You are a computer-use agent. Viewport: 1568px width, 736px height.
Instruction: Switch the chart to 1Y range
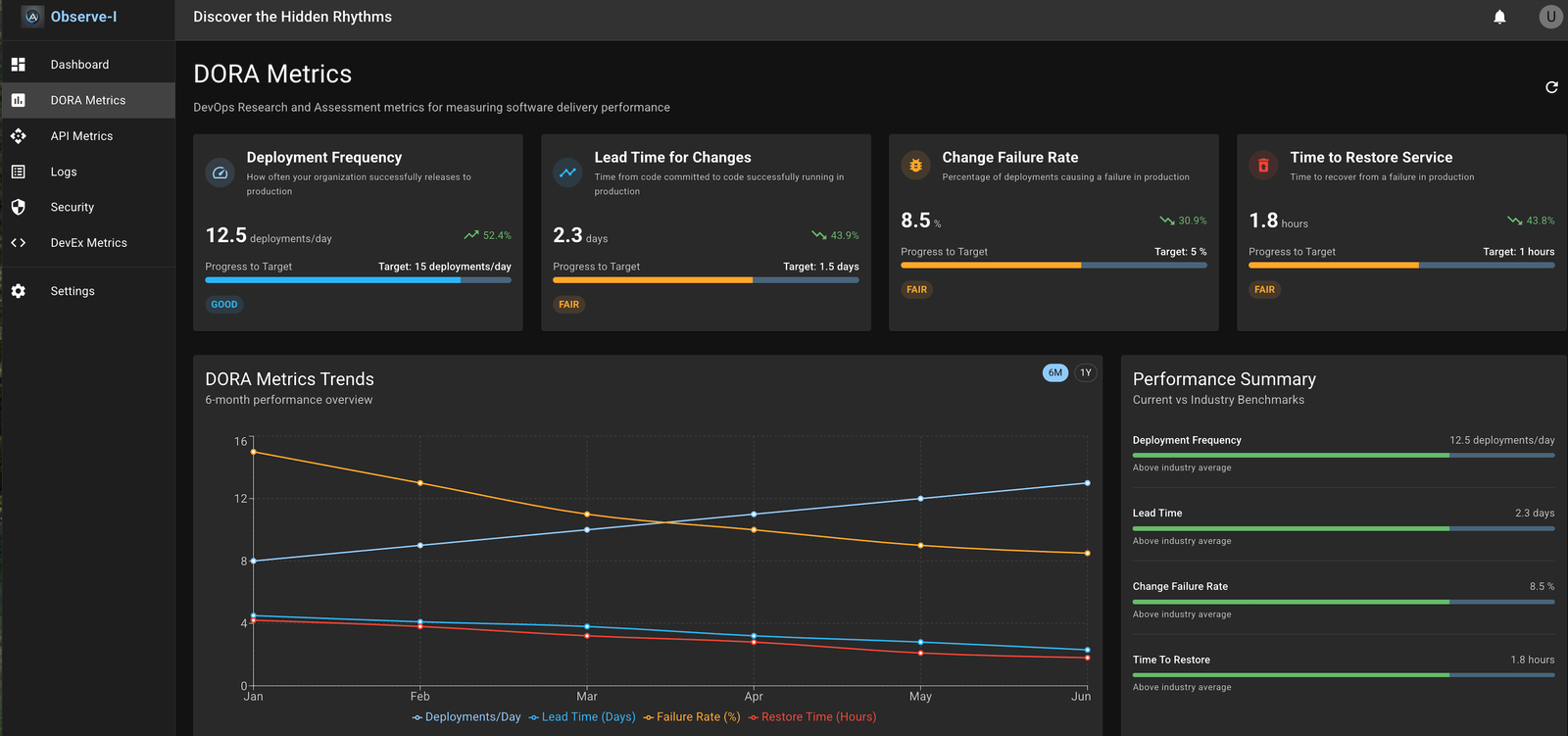click(1085, 372)
